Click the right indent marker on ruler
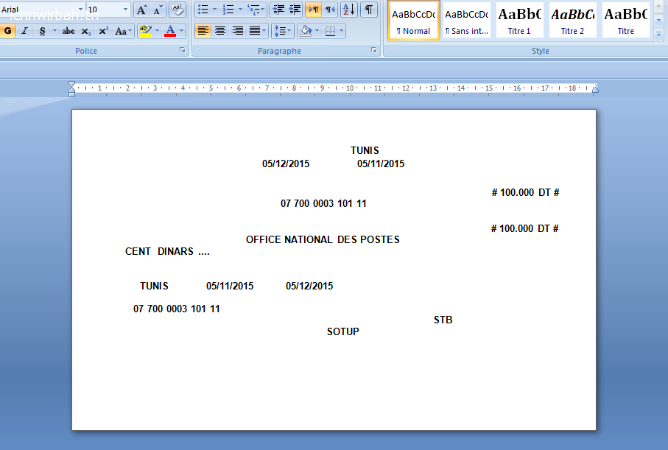This screenshot has width=668, height=450. point(595,89)
